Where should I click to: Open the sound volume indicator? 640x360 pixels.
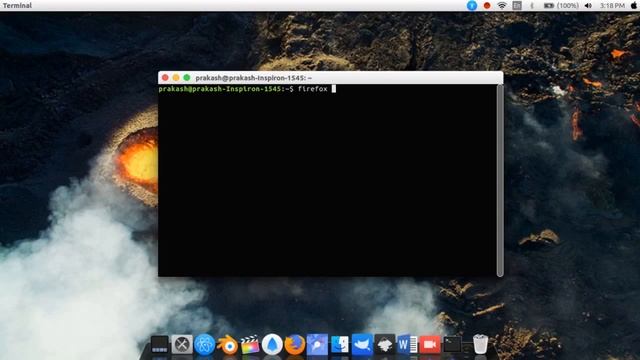pyautogui.click(x=588, y=5)
